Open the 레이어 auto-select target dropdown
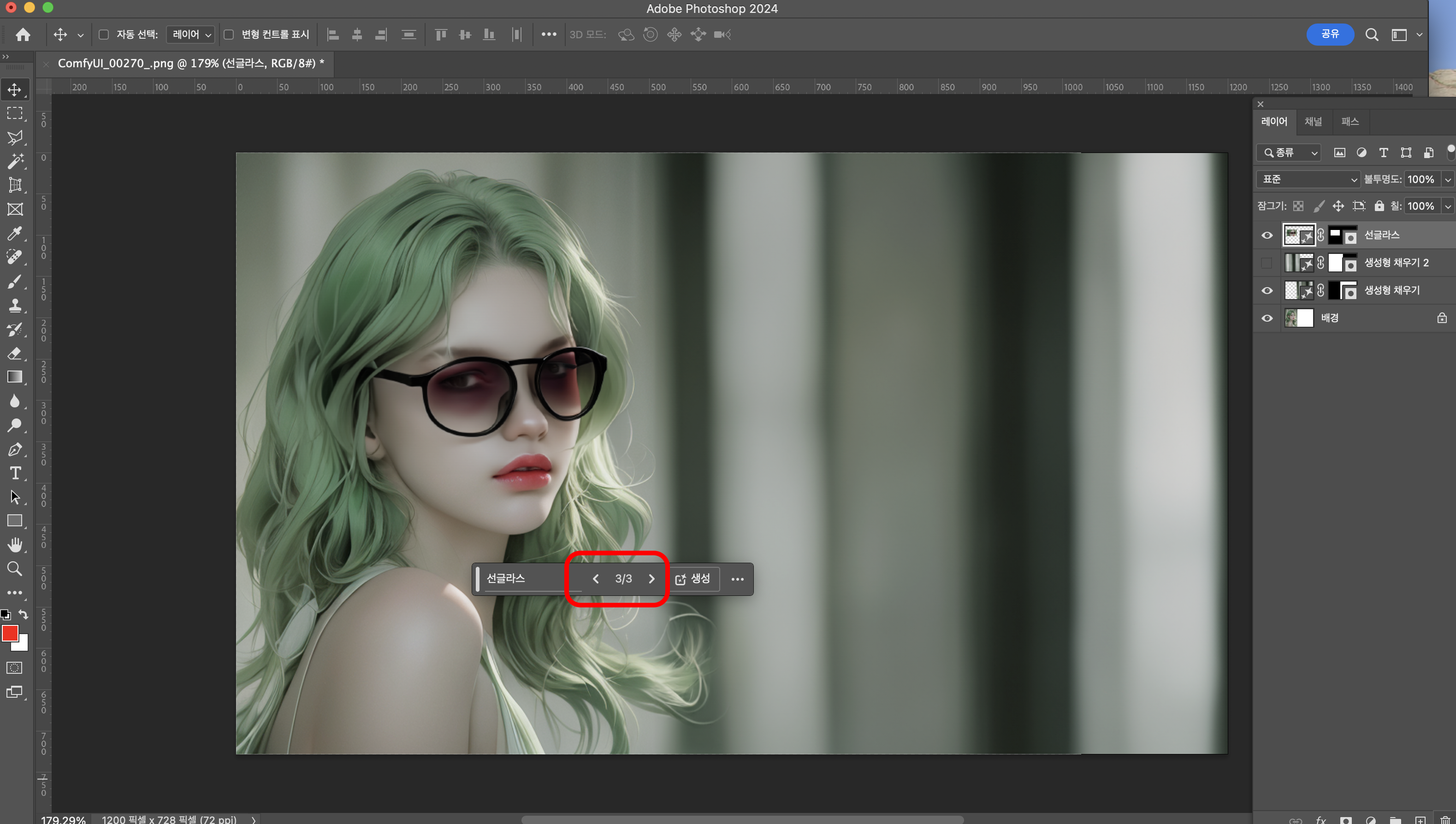The height and width of the screenshot is (824, 1456). click(191, 35)
